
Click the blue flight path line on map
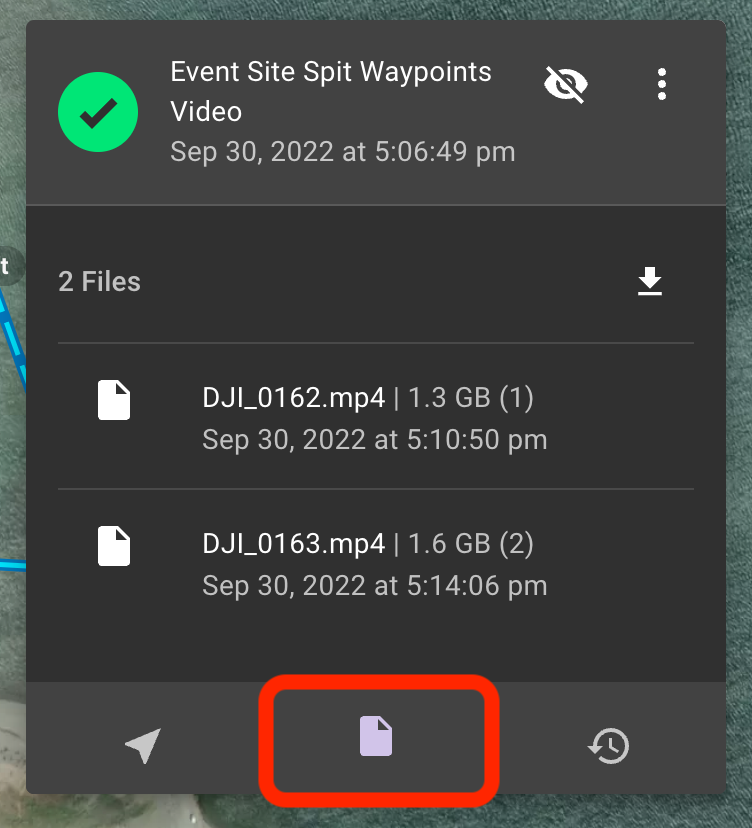12,338
